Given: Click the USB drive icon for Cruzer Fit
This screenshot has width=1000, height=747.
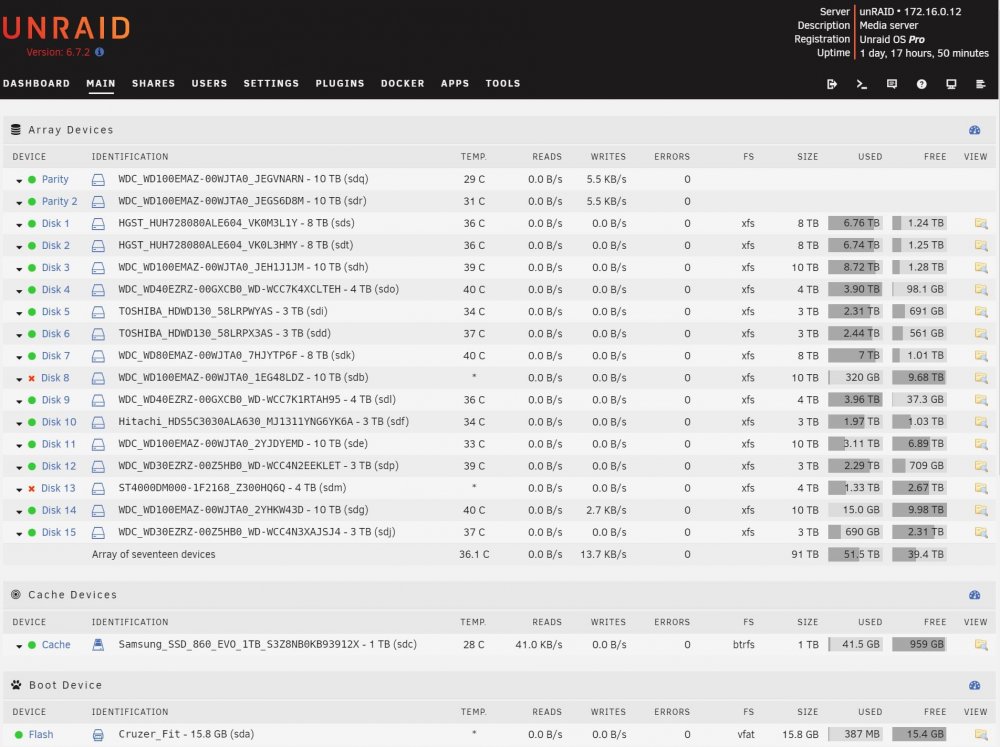Looking at the screenshot, I should [98, 735].
